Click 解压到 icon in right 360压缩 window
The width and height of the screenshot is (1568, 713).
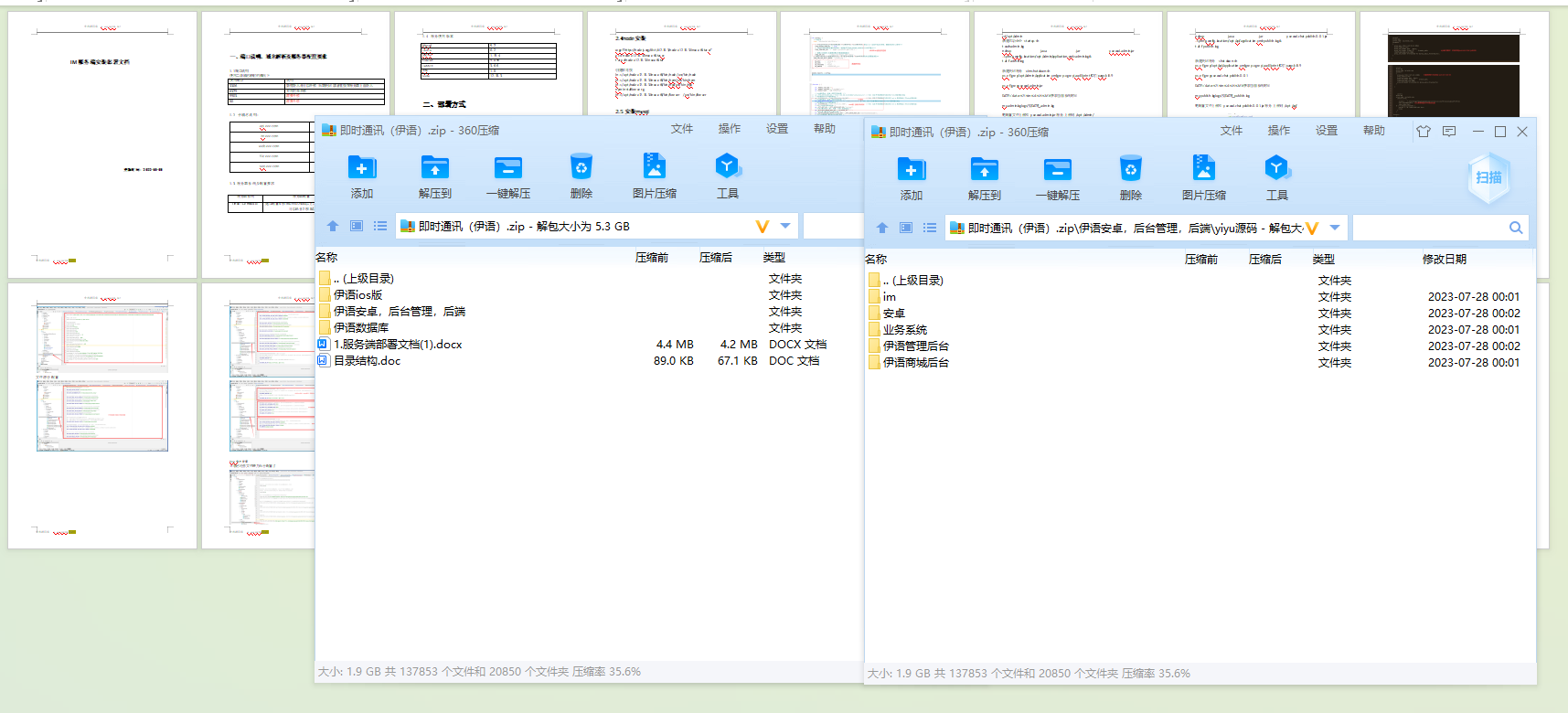point(985,169)
